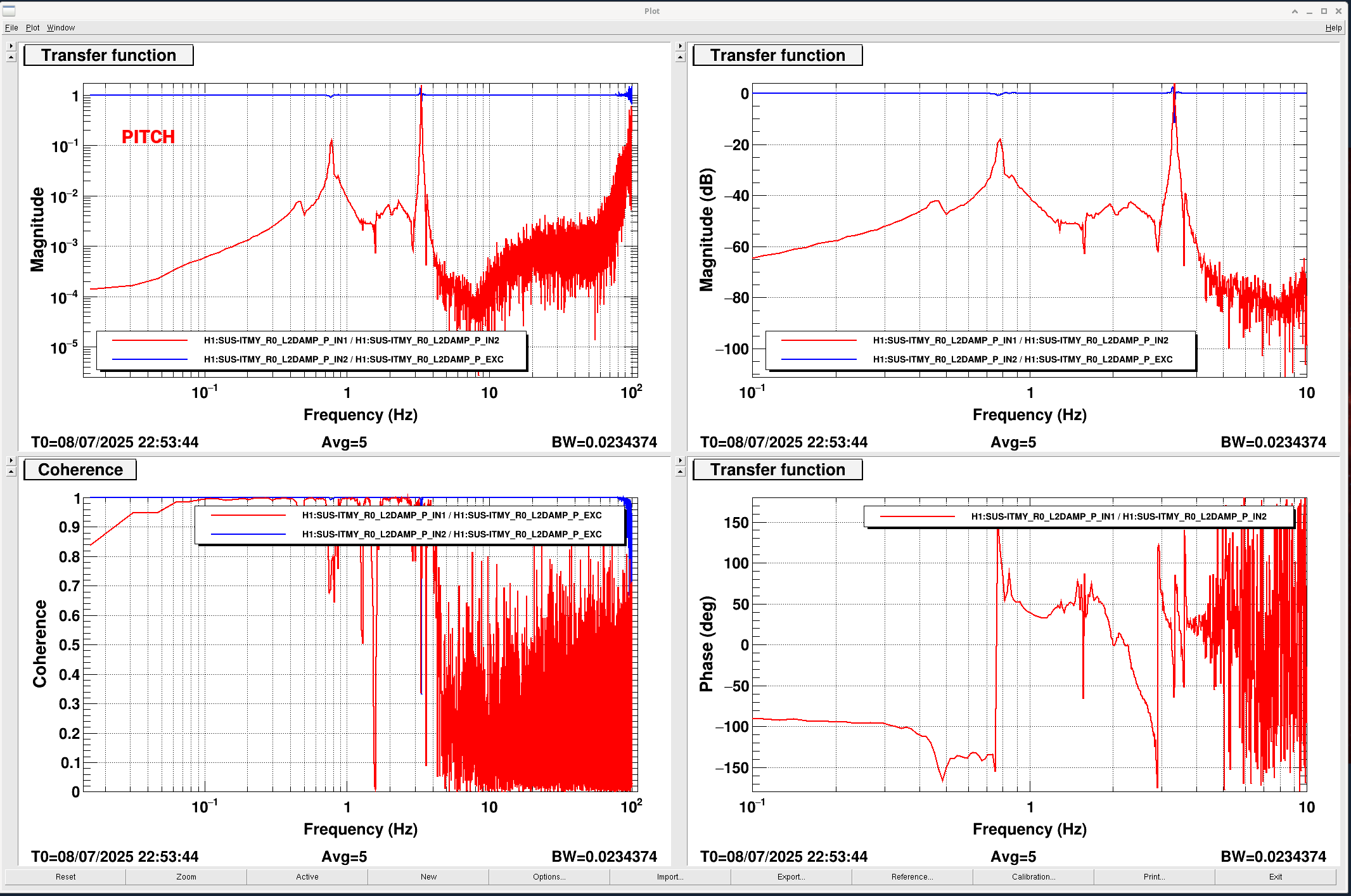The image size is (1351, 896).
Task: Click the right-arrow button beside the Coherence plot
Action: 11,461
